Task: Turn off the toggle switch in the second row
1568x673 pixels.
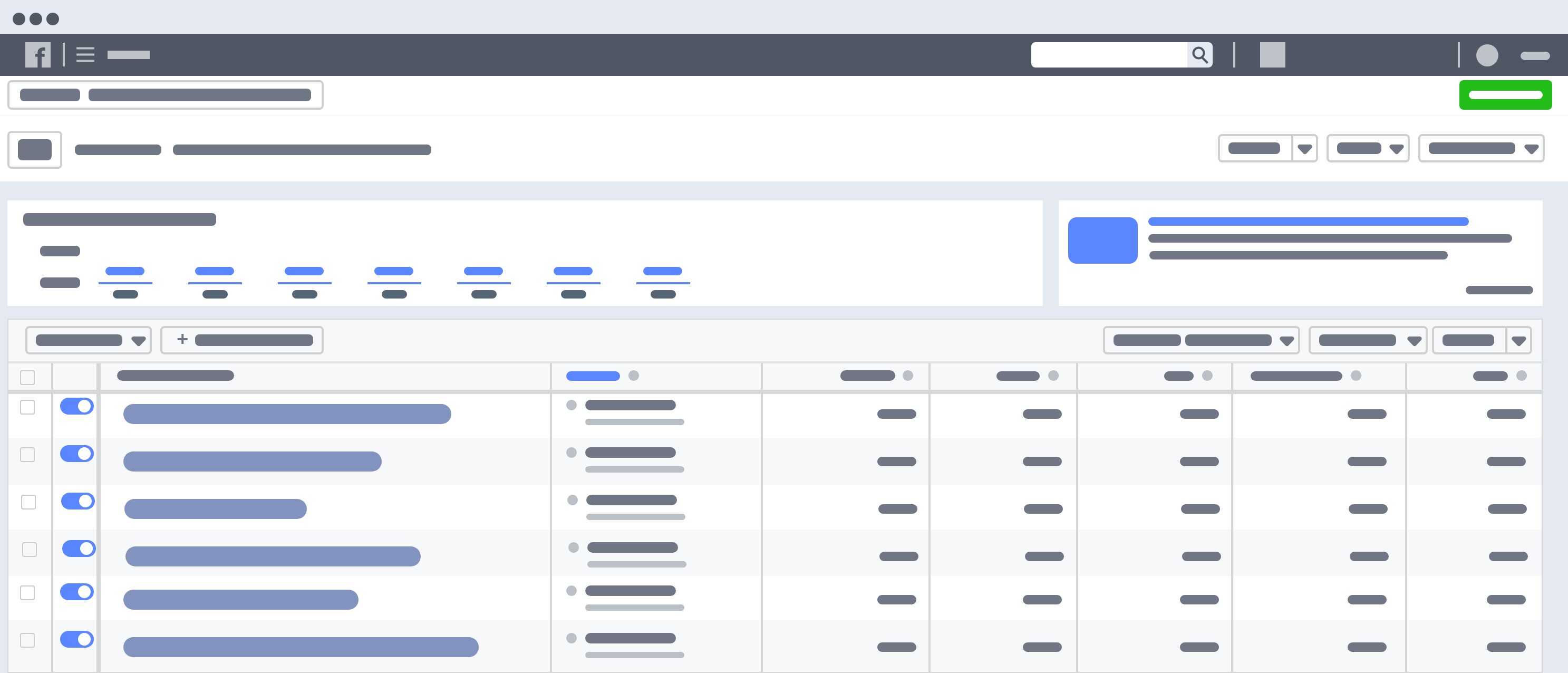Action: click(x=76, y=454)
